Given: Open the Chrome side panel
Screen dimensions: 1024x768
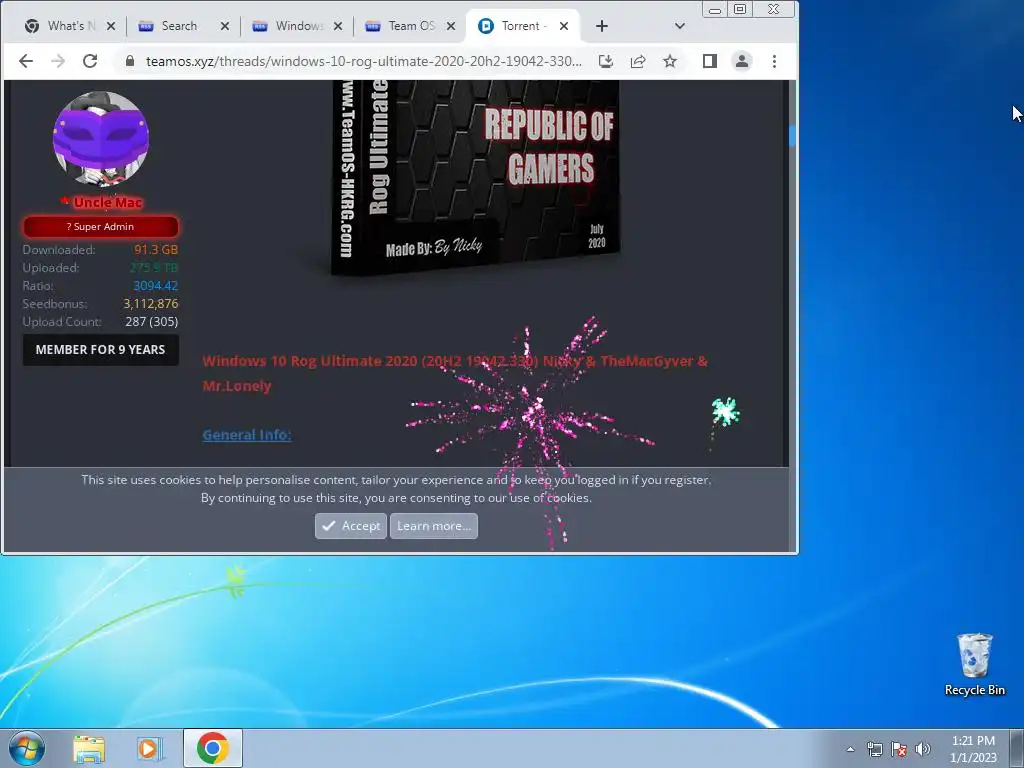Looking at the screenshot, I should pos(710,61).
